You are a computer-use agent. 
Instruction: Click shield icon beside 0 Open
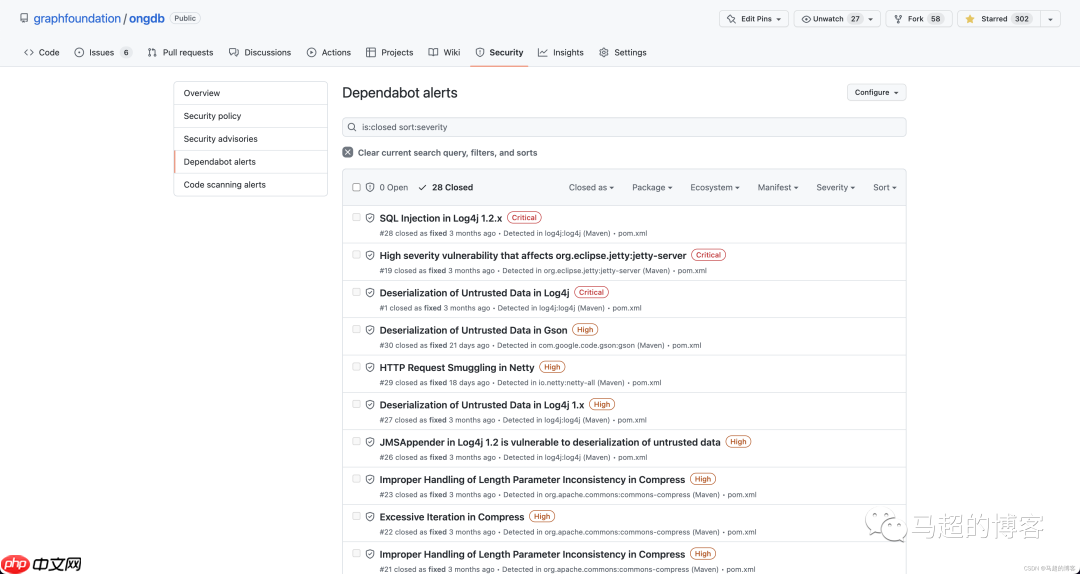370,187
